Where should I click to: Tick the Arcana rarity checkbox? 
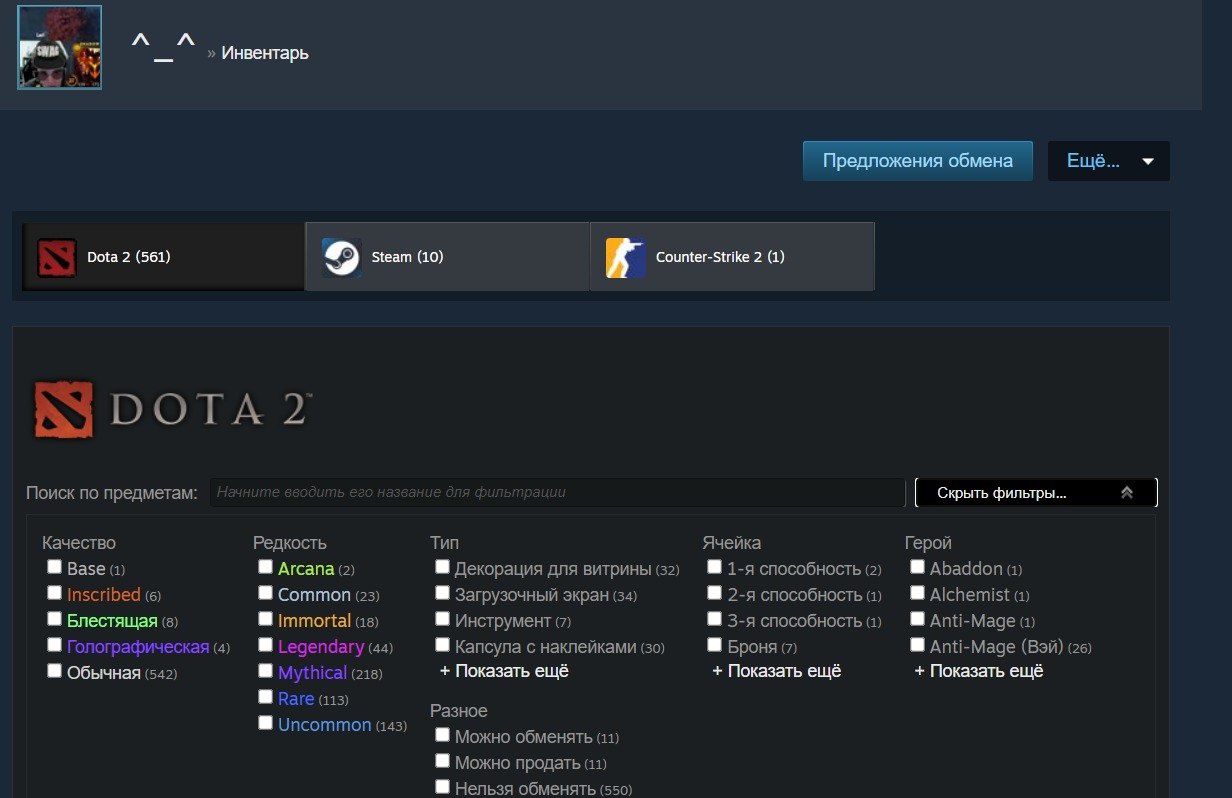[265, 567]
